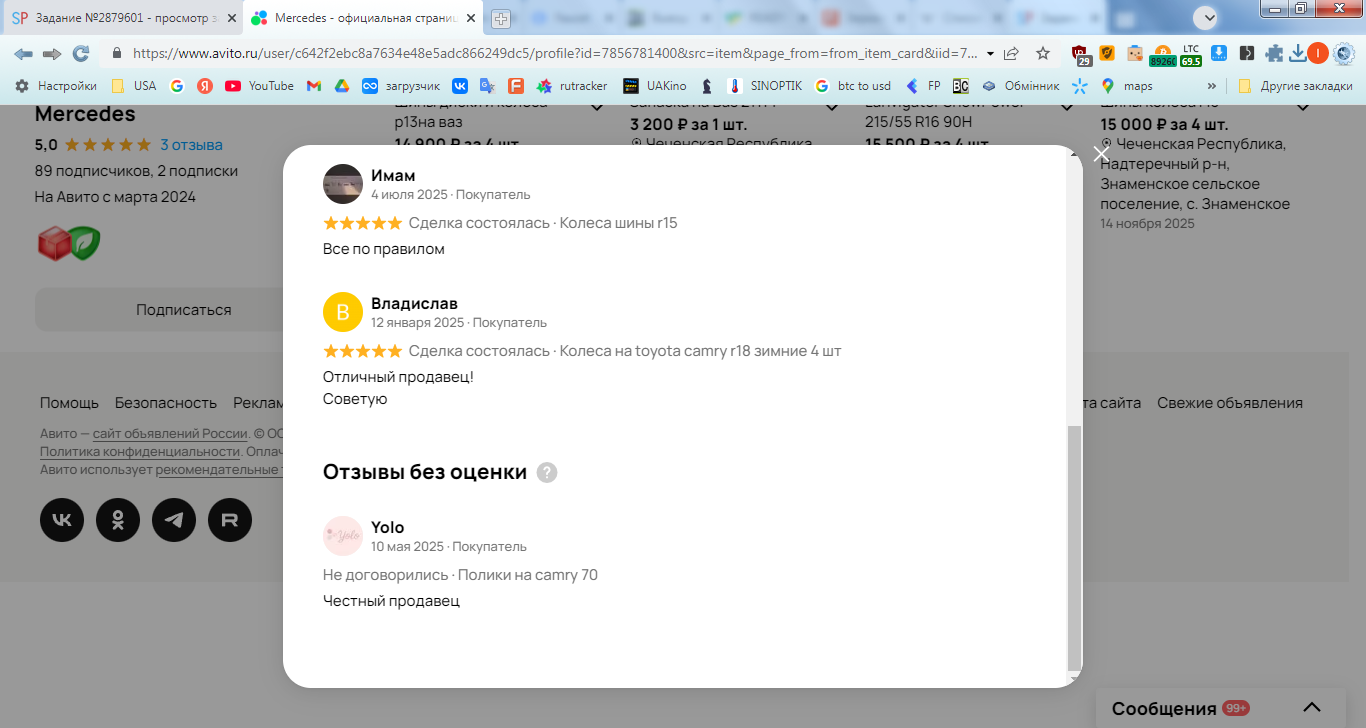Image resolution: width=1366 pixels, height=728 pixels.
Task: Open SINOPTIK bookmark
Action: click(765, 86)
